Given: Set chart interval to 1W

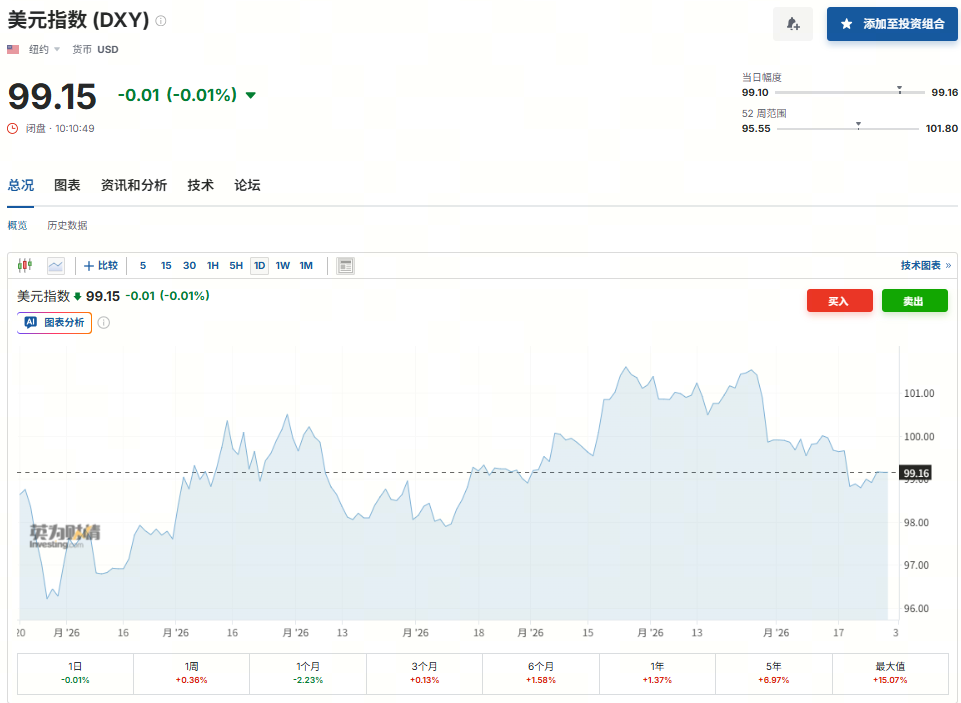Looking at the screenshot, I should [x=283, y=265].
